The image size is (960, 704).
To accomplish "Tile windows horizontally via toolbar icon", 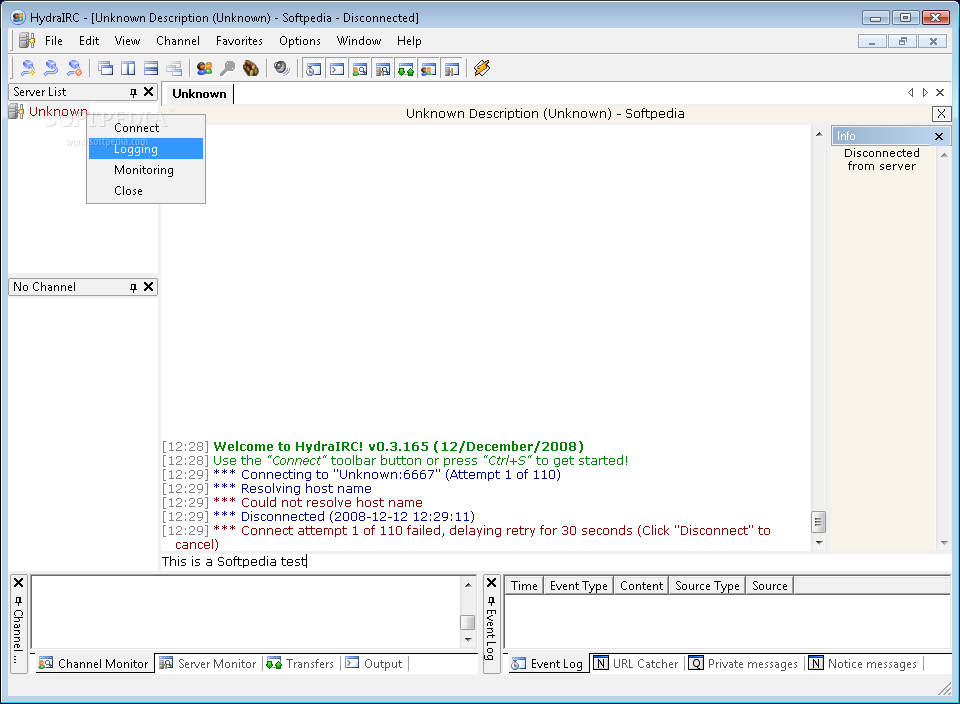I will pyautogui.click(x=151, y=68).
